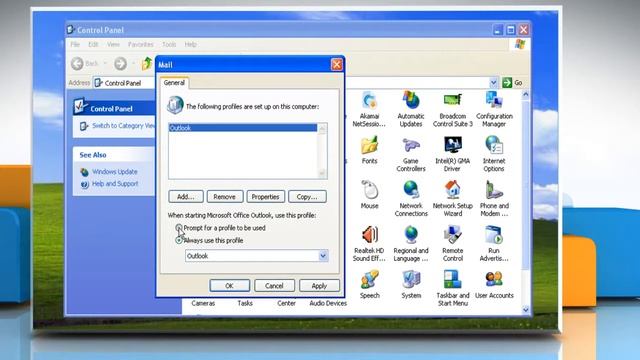This screenshot has width=640, height=360.
Task: Open the Windows Update link
Action: tap(115, 172)
